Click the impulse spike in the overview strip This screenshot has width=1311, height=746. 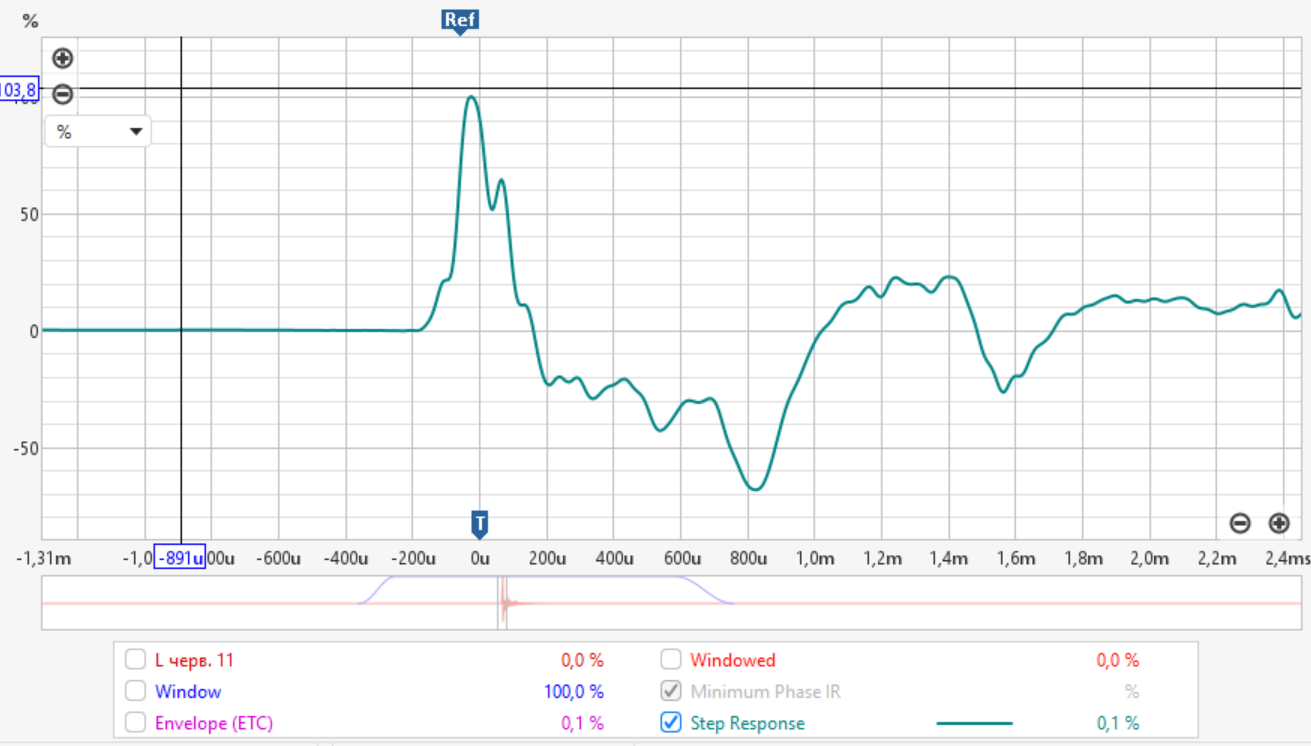click(x=504, y=603)
